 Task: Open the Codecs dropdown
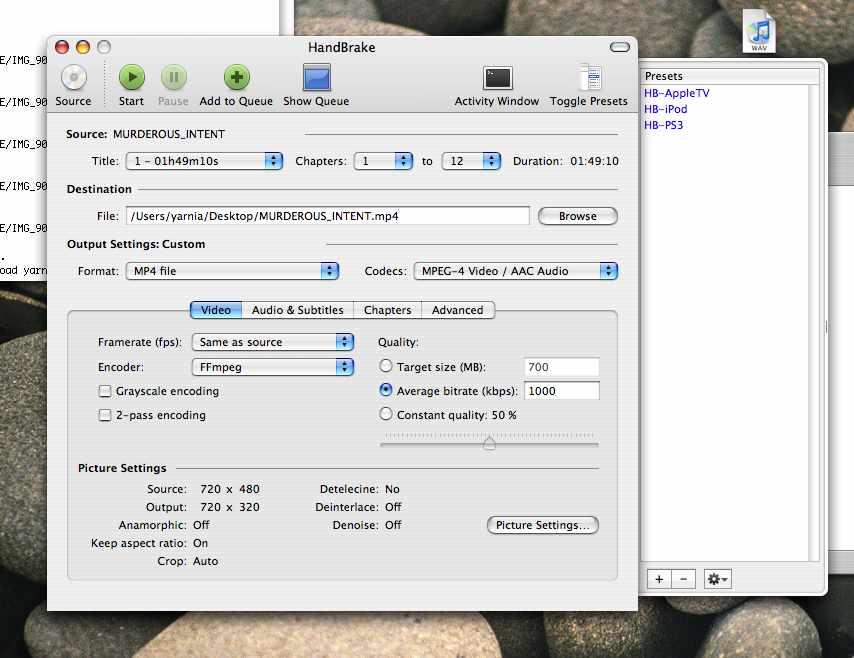[515, 271]
